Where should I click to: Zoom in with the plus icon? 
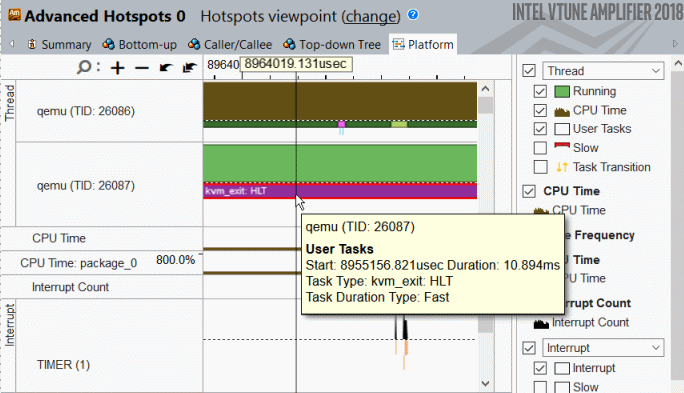(117, 68)
